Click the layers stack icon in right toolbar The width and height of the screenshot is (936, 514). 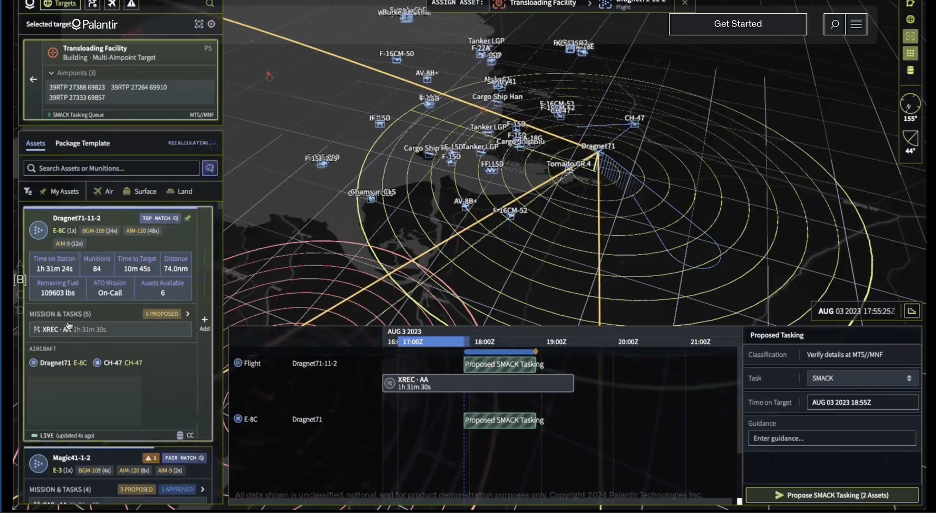910,70
